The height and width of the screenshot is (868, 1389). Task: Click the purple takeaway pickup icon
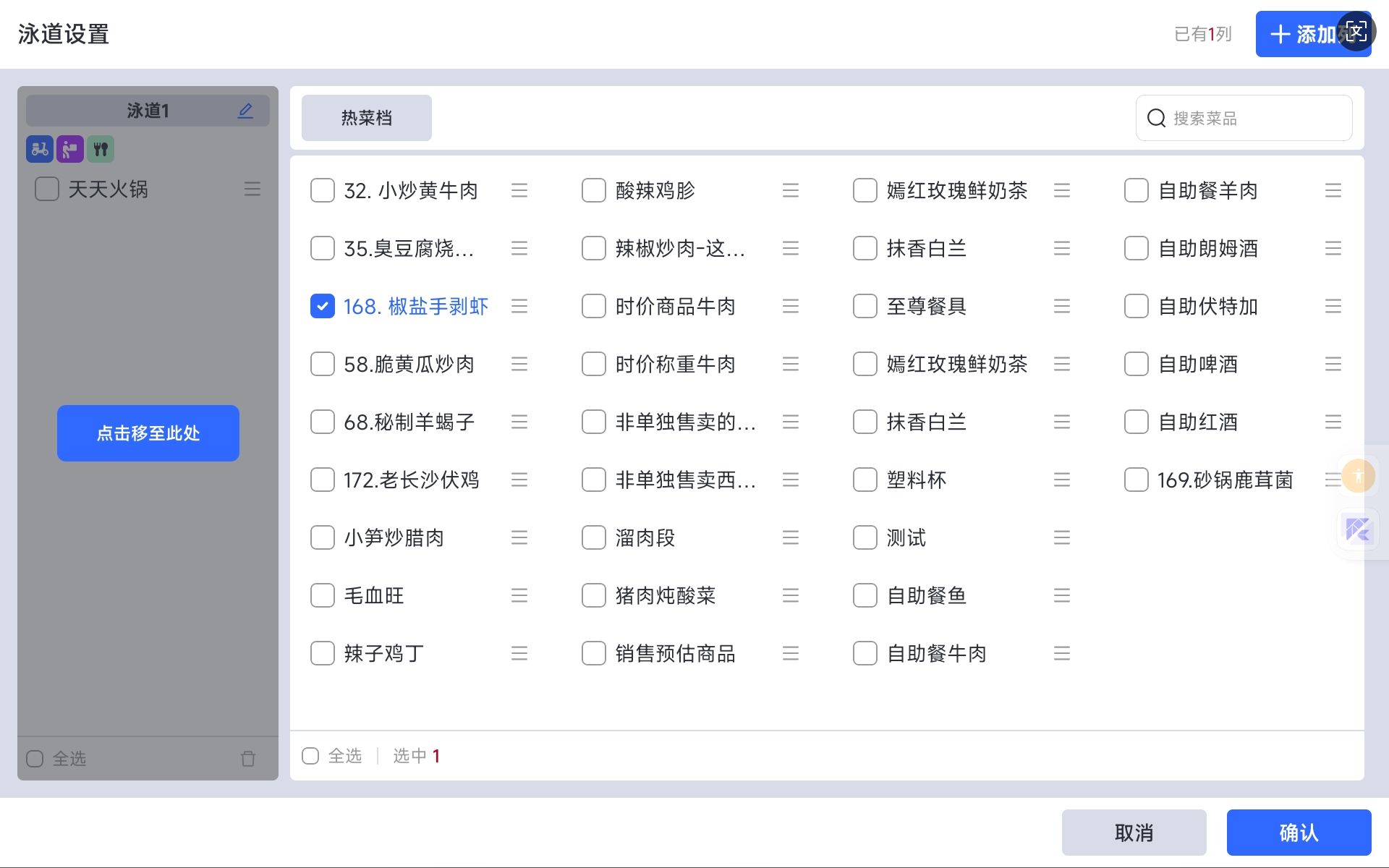pos(70,149)
